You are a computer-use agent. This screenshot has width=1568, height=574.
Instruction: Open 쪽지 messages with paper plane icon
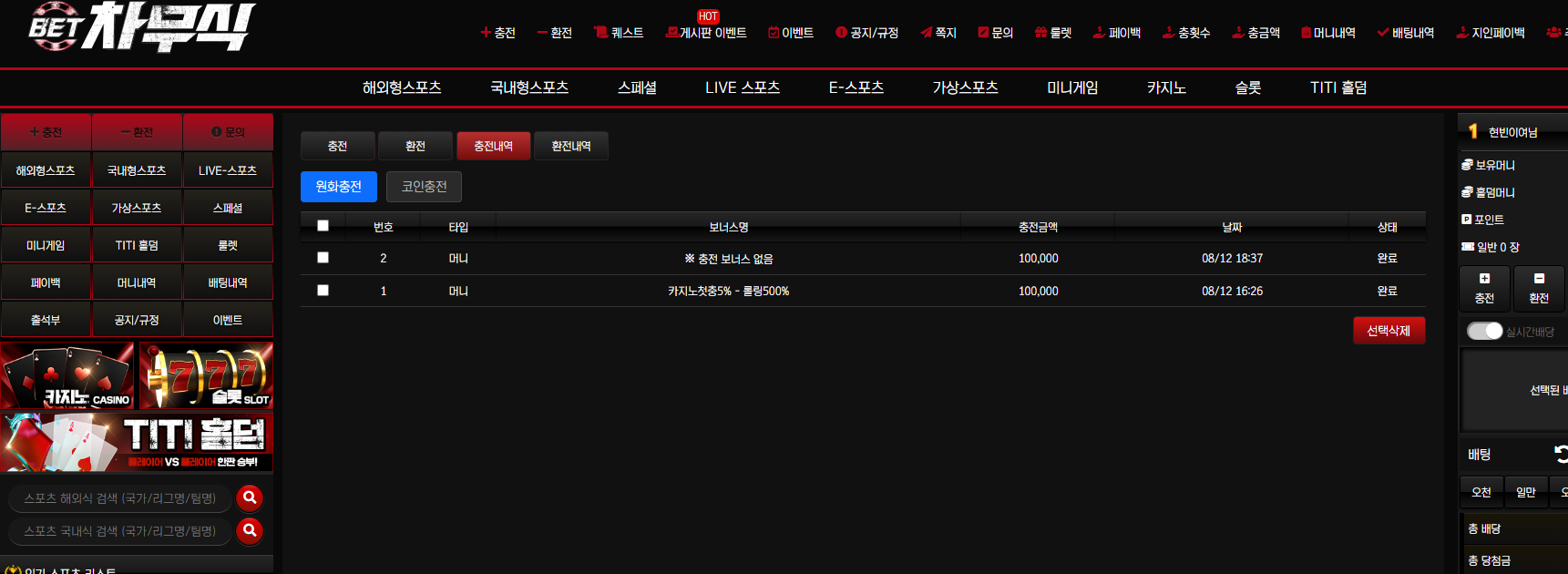(x=938, y=33)
